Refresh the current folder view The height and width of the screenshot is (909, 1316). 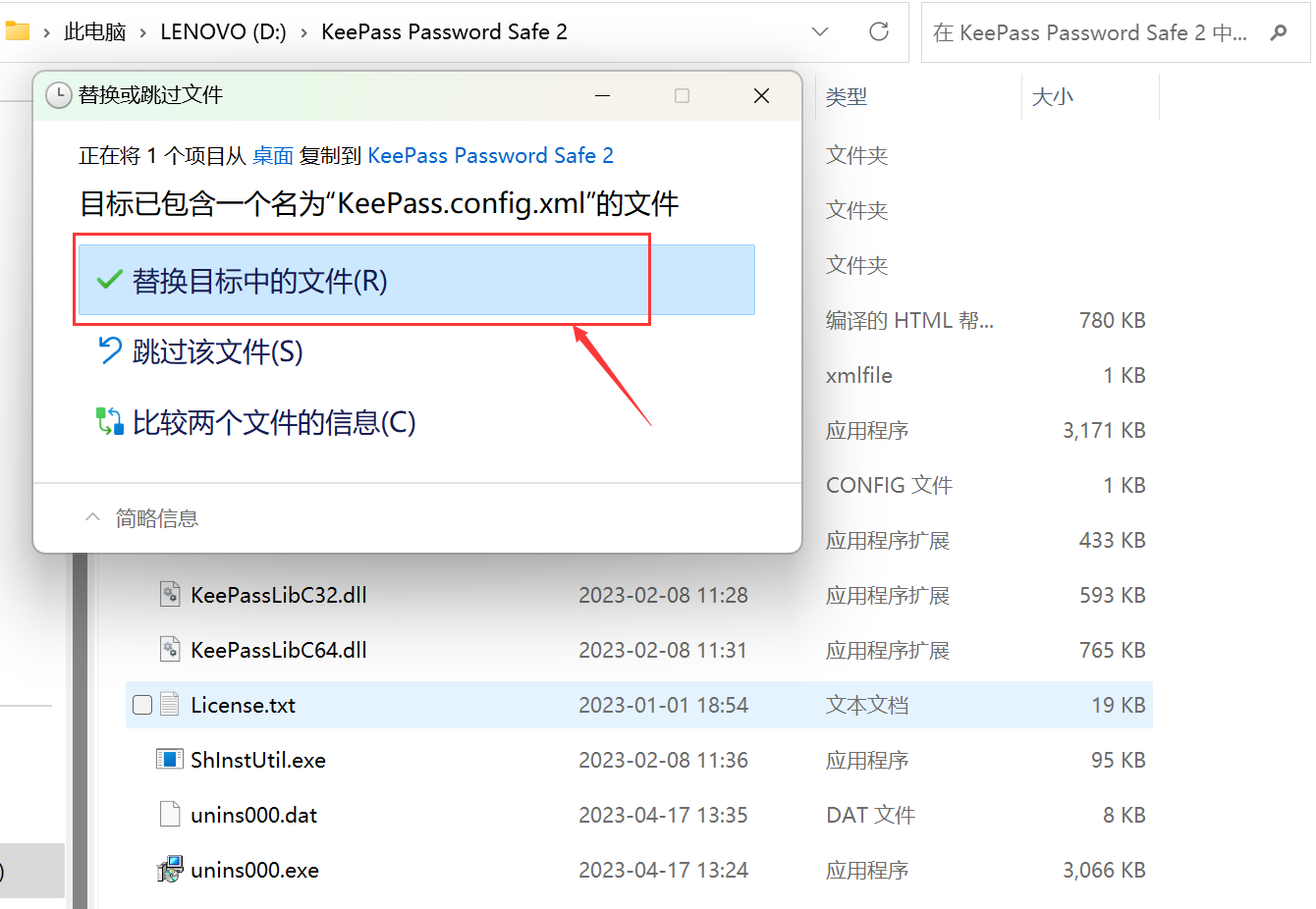point(879,31)
